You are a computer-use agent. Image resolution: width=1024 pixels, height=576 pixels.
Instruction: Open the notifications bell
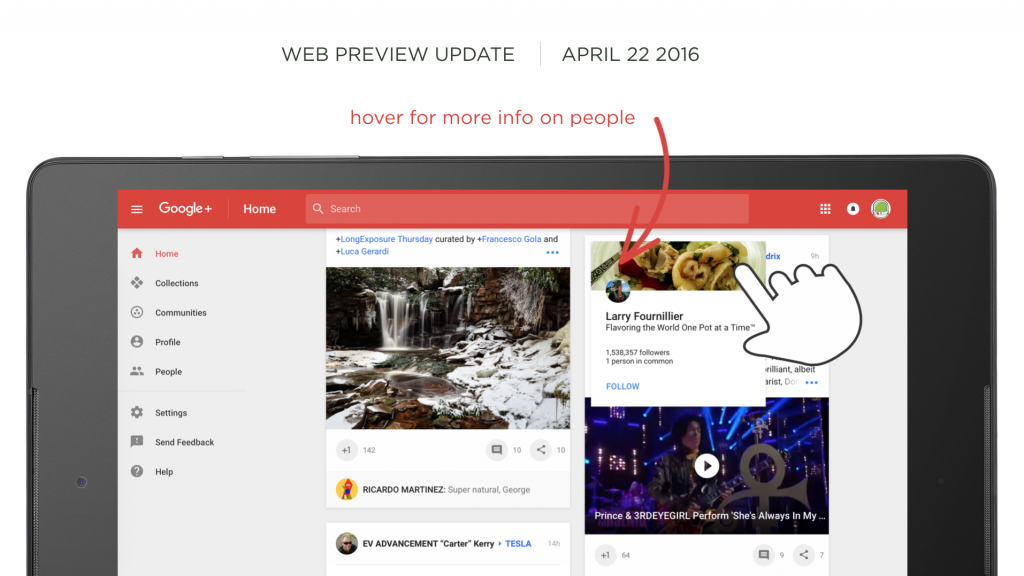853,209
